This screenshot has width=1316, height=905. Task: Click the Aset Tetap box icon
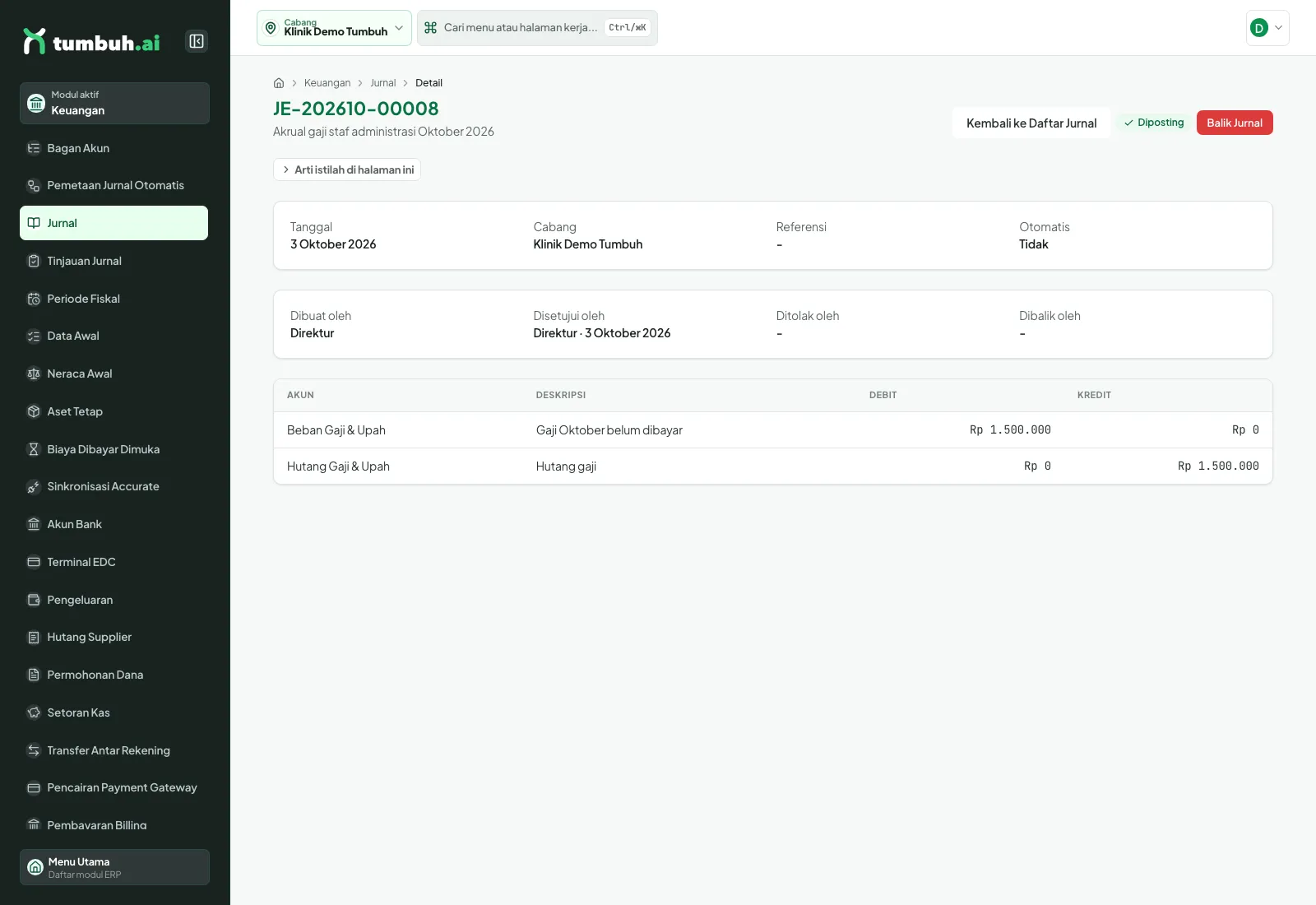tap(34, 411)
